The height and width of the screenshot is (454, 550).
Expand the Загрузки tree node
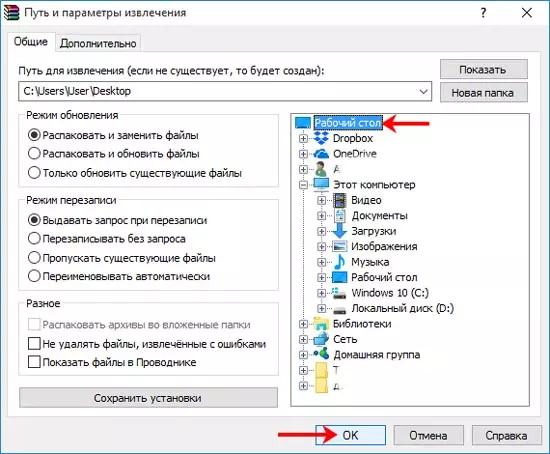[321, 231]
